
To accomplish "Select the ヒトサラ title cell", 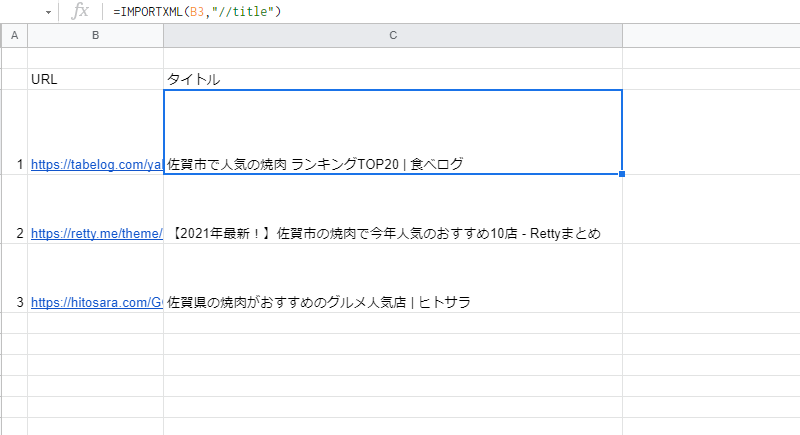I will [x=393, y=278].
